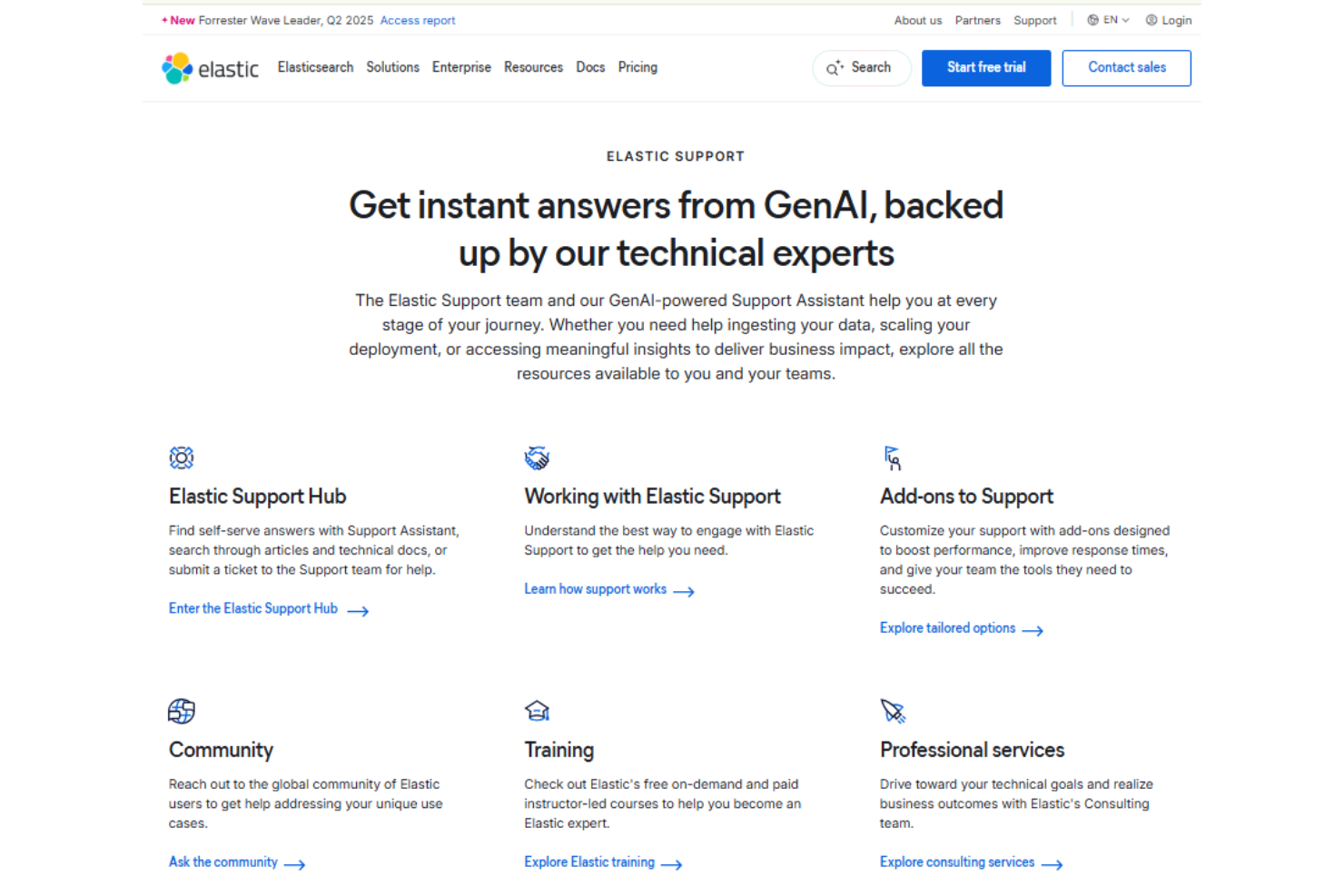This screenshot has width=1344, height=896.
Task: Click arrow next to Explore consulting services
Action: (1052, 865)
